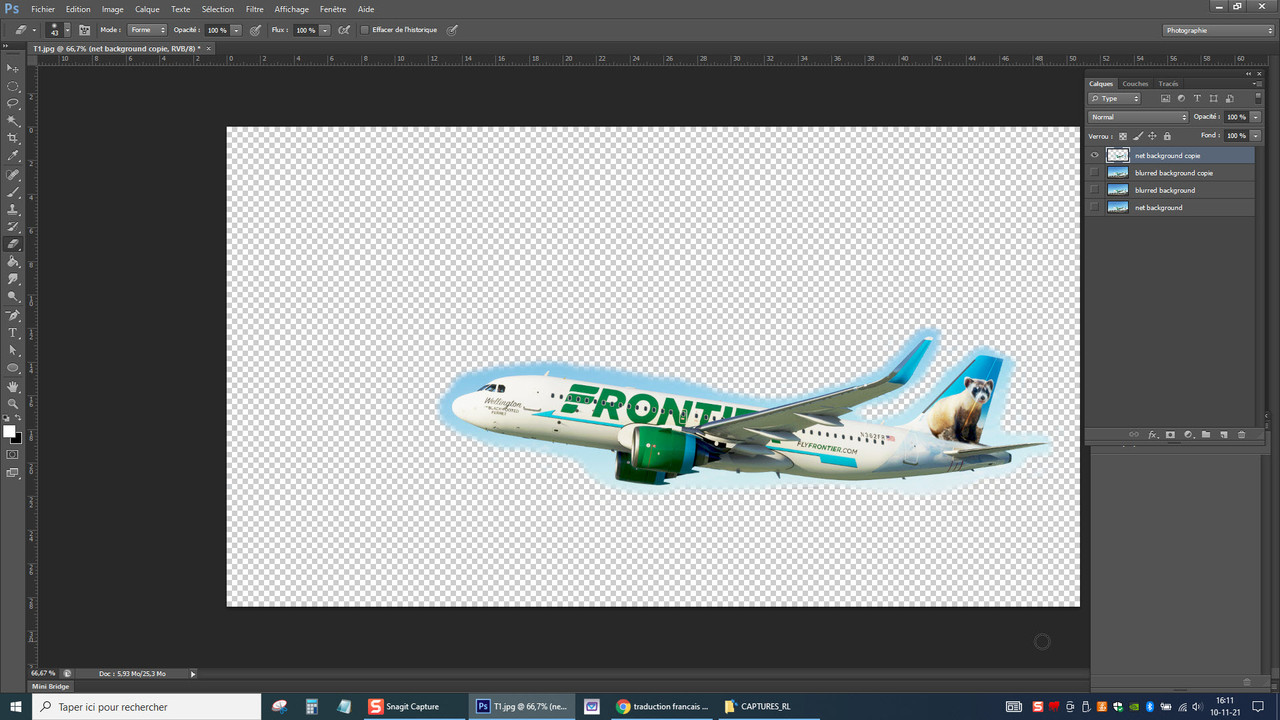Switch to the Couches tab

[x=1135, y=84]
